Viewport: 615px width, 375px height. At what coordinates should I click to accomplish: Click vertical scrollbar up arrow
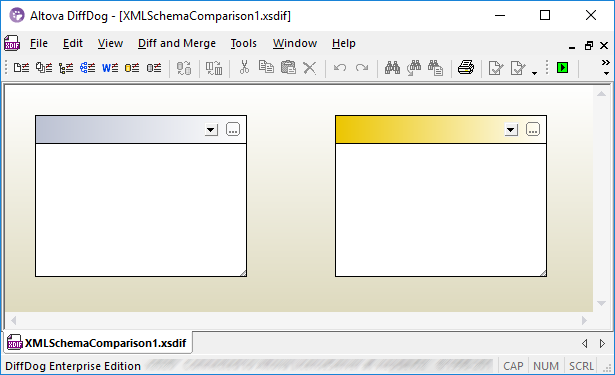point(601,94)
